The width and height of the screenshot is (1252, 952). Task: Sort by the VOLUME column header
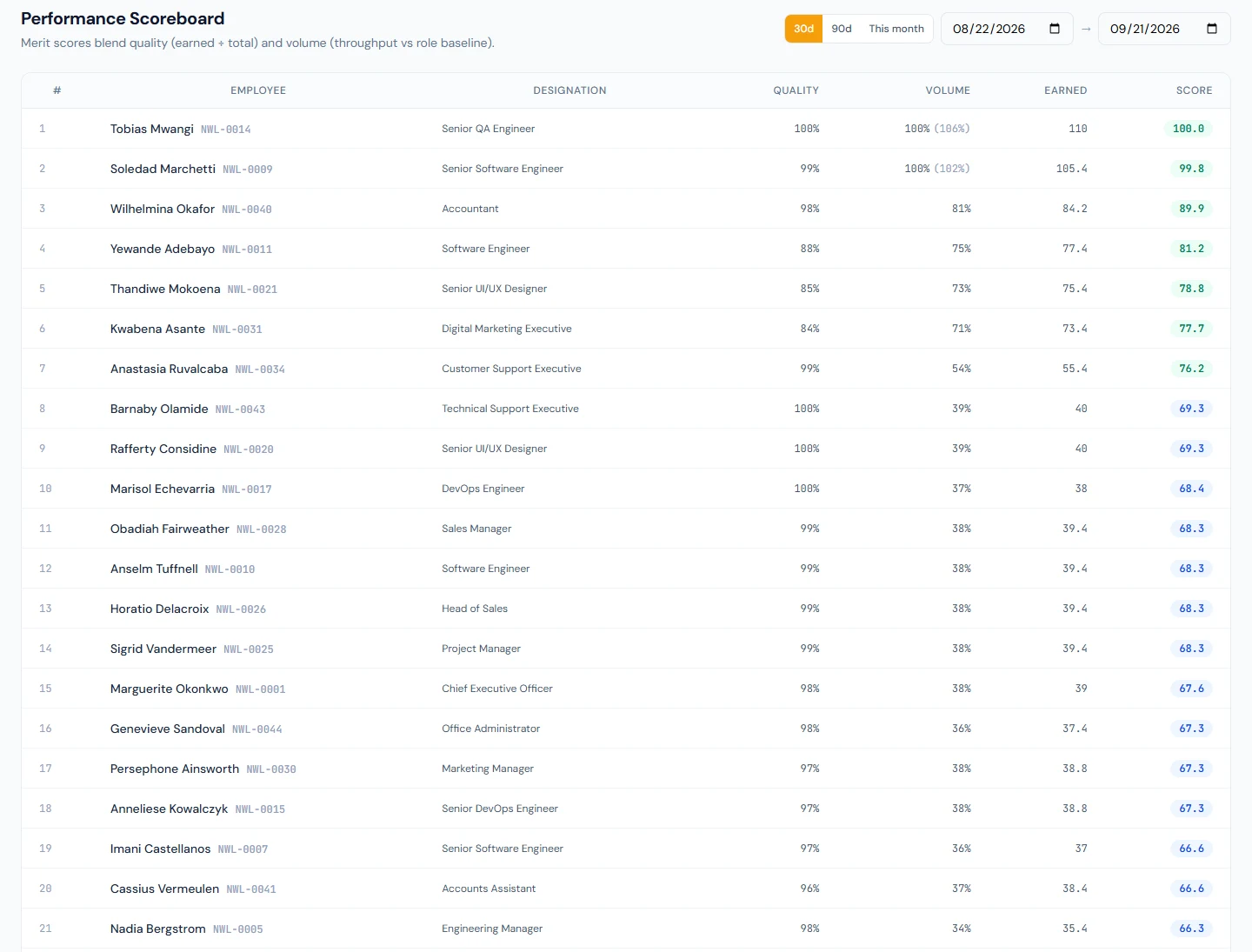point(948,90)
